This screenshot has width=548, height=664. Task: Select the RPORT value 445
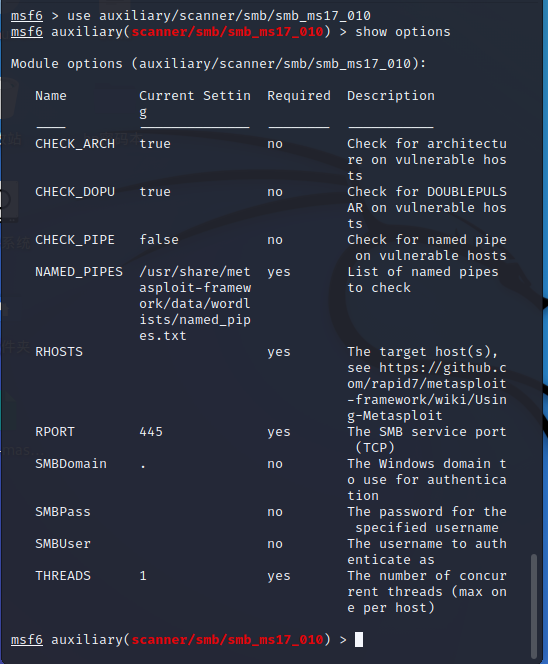click(x=151, y=432)
